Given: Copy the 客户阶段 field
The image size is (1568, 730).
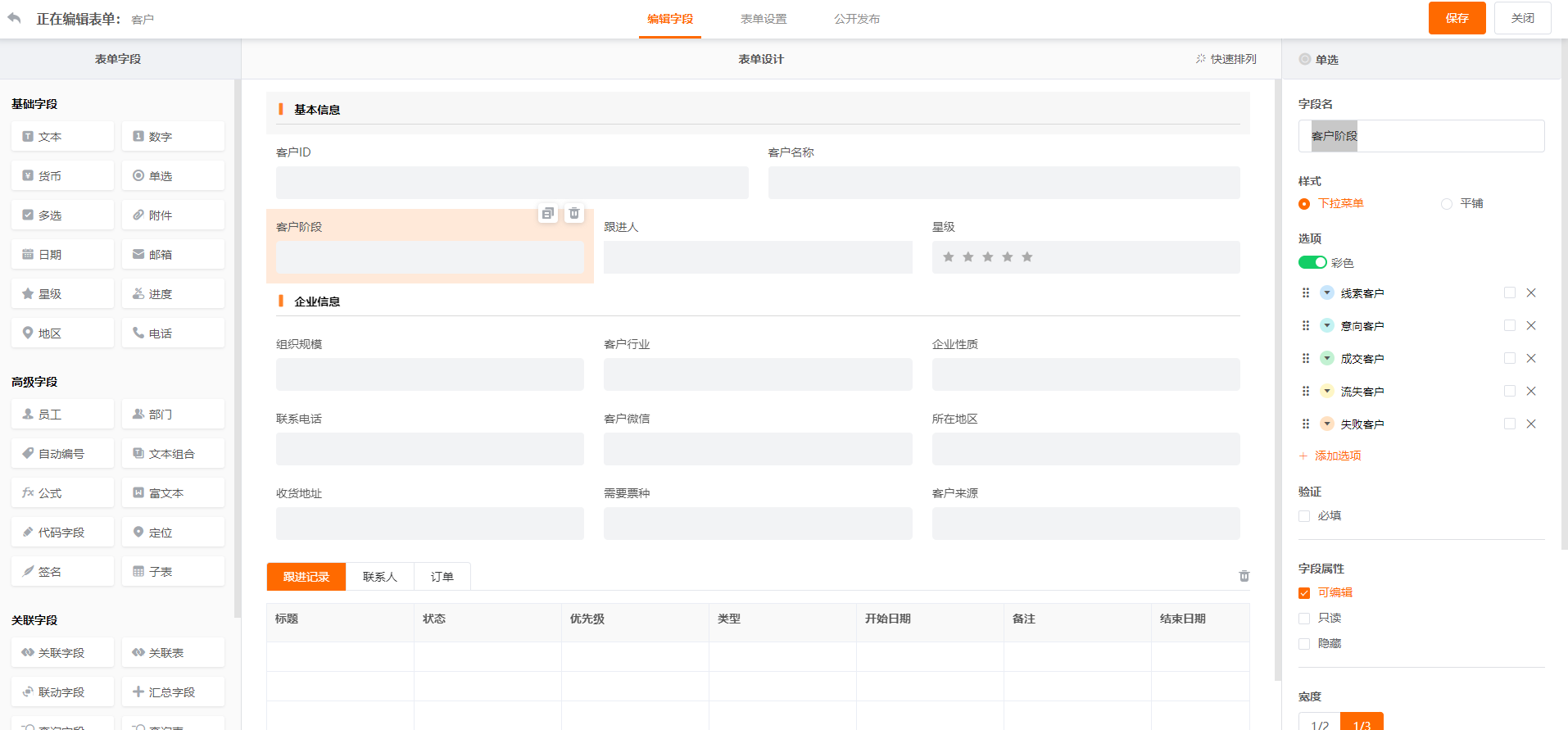Looking at the screenshot, I should [548, 213].
